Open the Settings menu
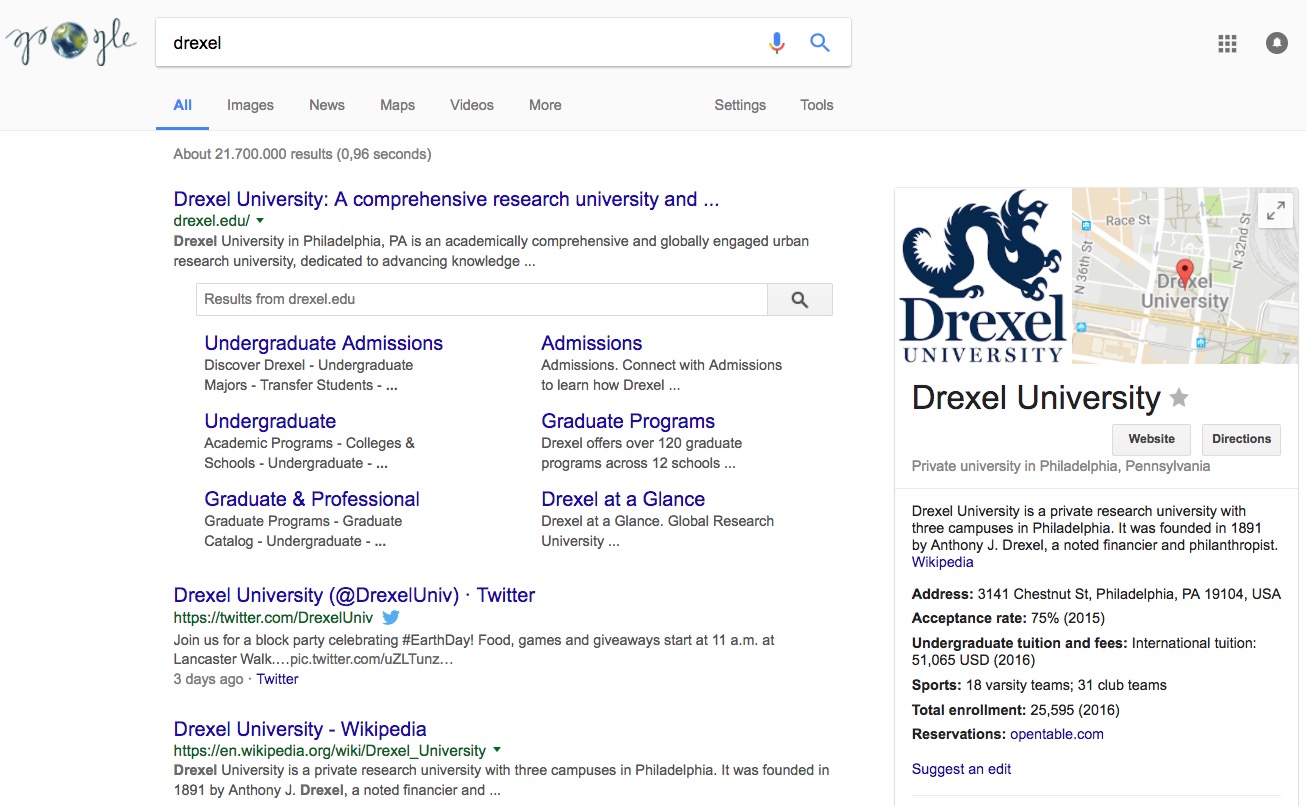The image size is (1306, 806). tap(739, 104)
